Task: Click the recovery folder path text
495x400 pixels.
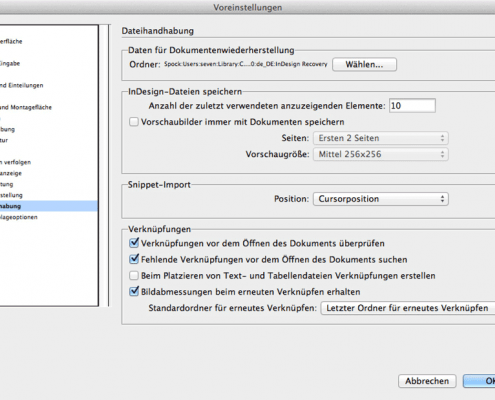Action: [246, 64]
